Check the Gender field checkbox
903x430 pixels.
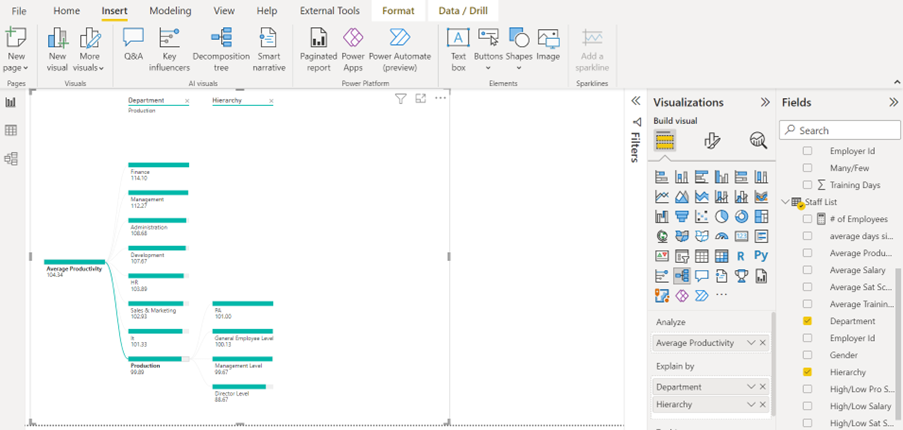click(808, 355)
